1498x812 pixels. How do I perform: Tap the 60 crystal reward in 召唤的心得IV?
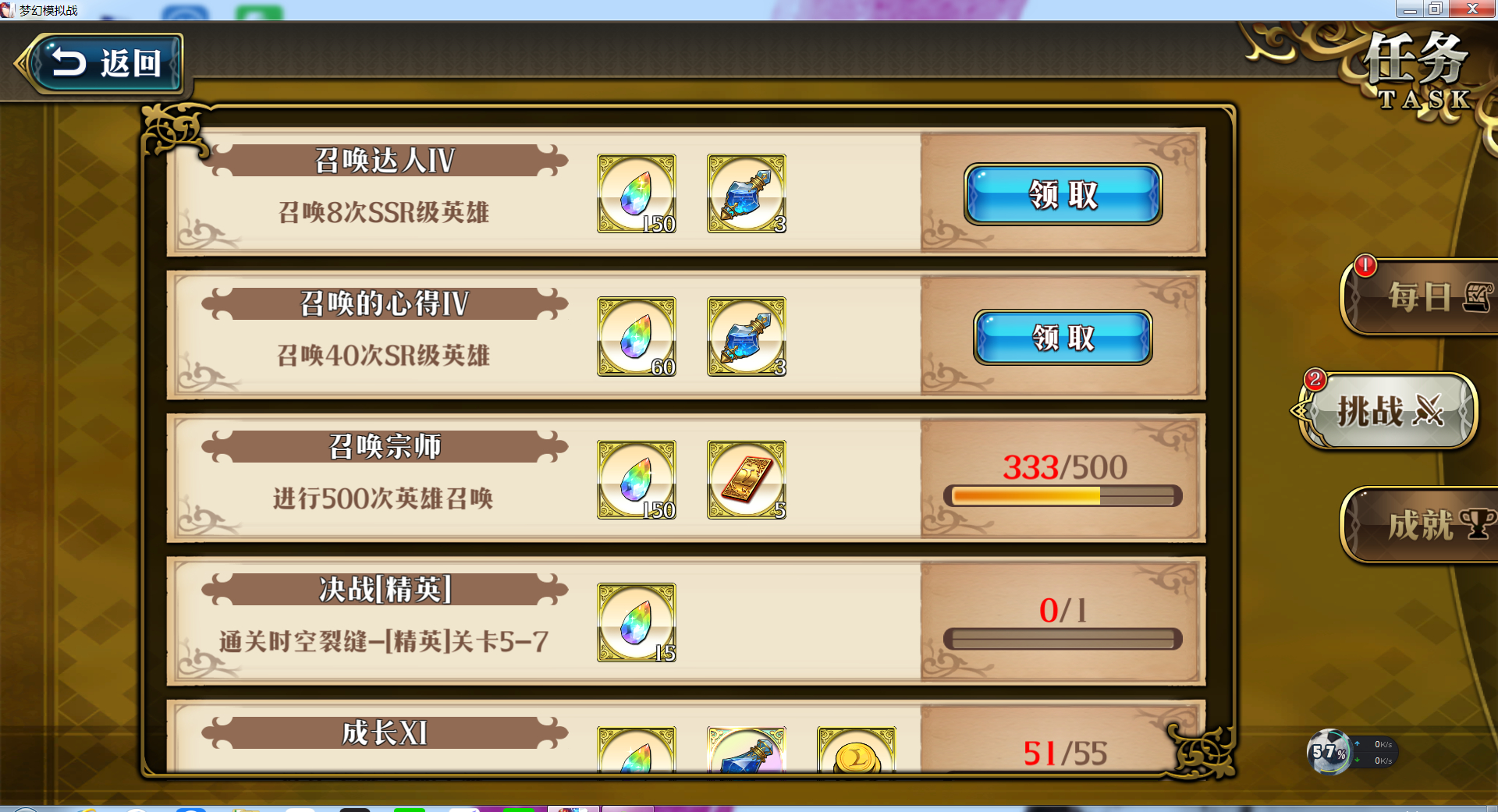[x=637, y=336]
